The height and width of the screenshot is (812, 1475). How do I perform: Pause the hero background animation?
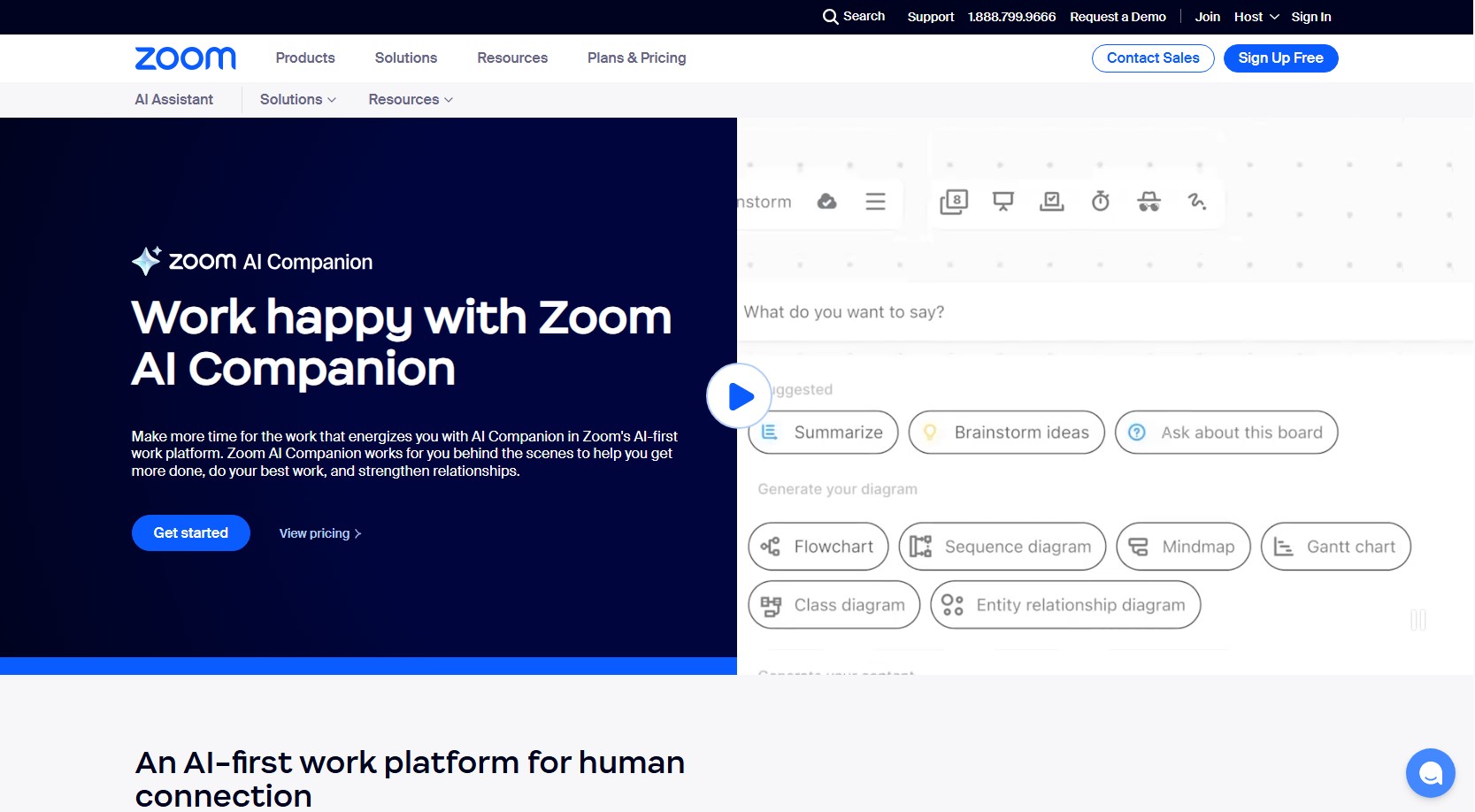point(1417,620)
